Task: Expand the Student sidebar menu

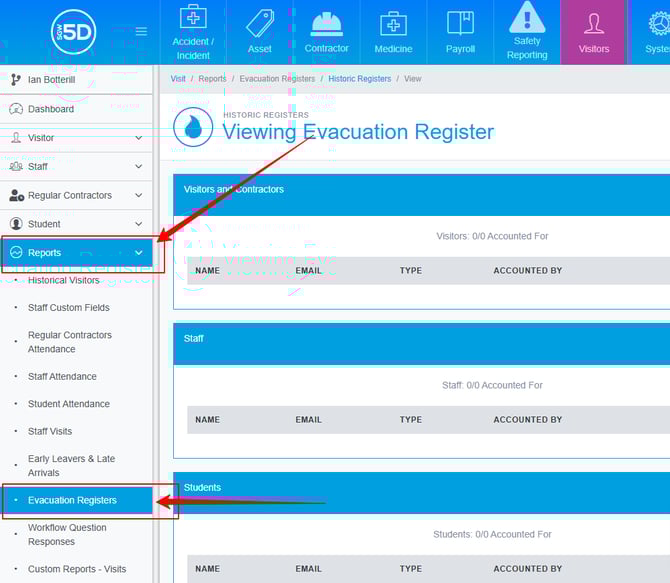Action: [x=77, y=225]
